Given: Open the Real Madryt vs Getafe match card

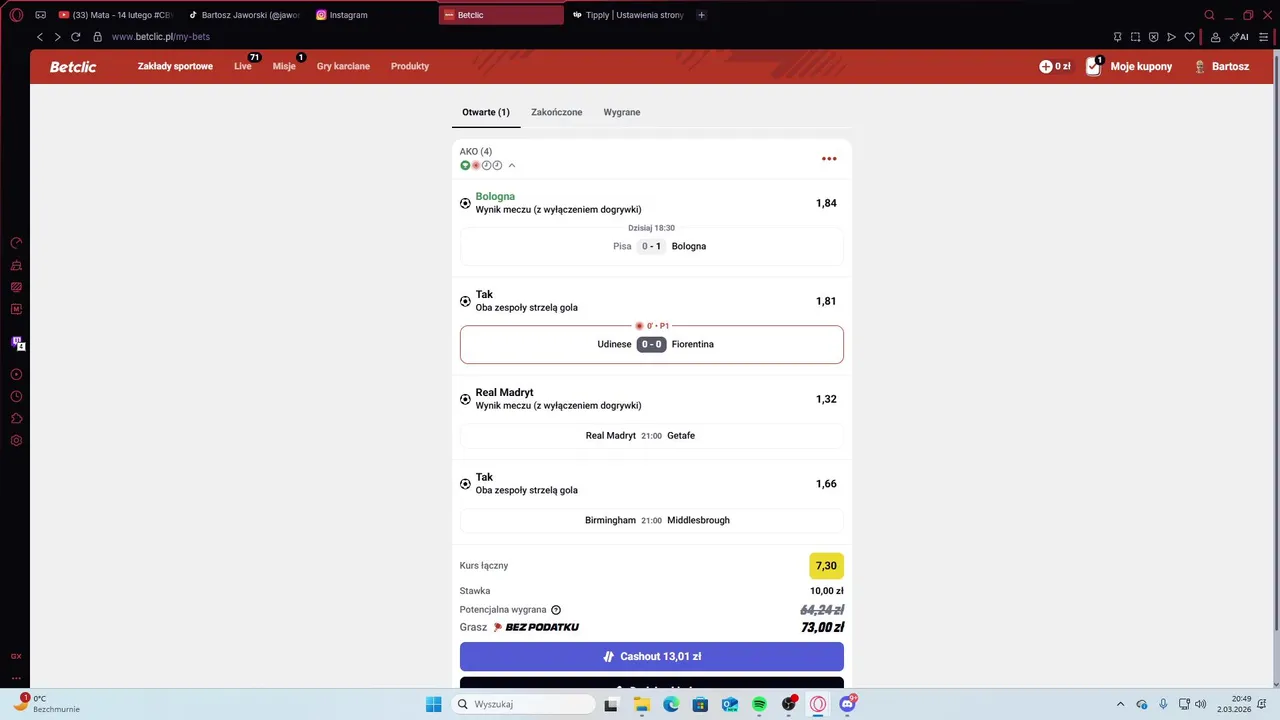Looking at the screenshot, I should tap(652, 436).
